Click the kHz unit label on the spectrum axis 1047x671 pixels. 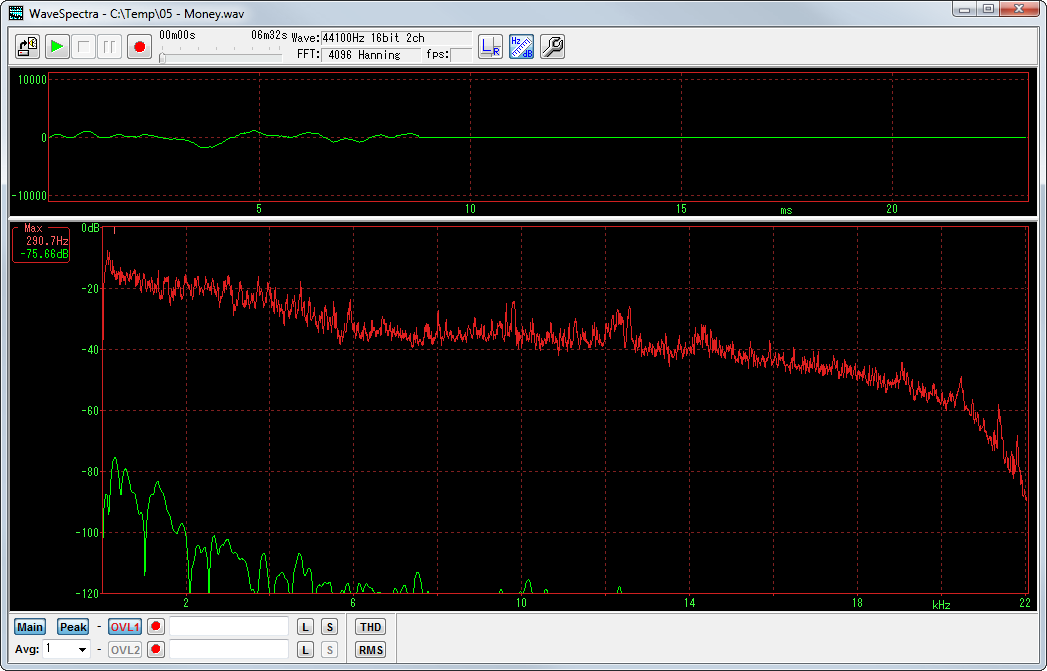[x=941, y=605]
